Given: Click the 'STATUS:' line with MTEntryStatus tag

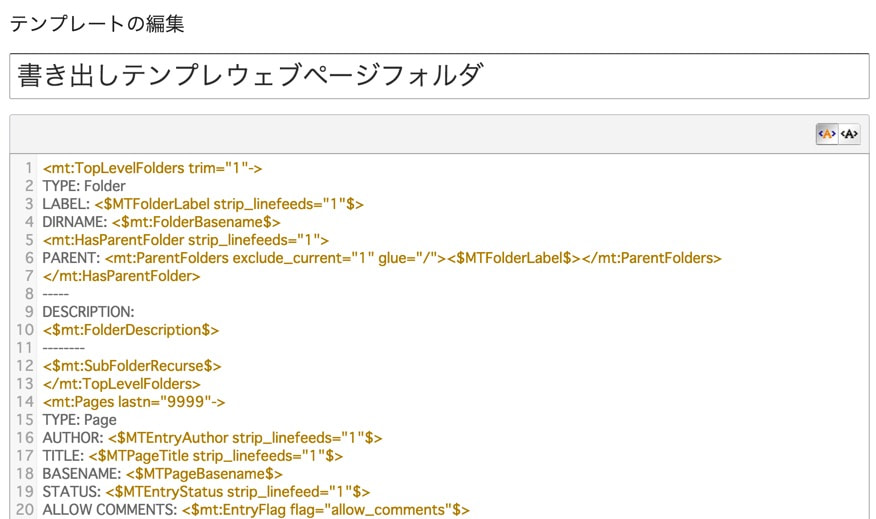Looking at the screenshot, I should (x=206, y=492).
